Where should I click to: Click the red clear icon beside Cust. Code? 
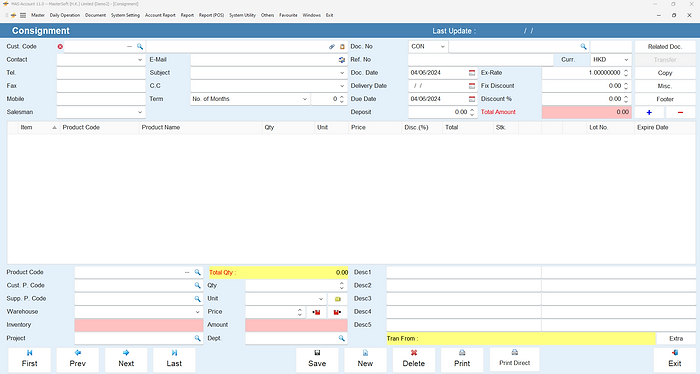60,46
